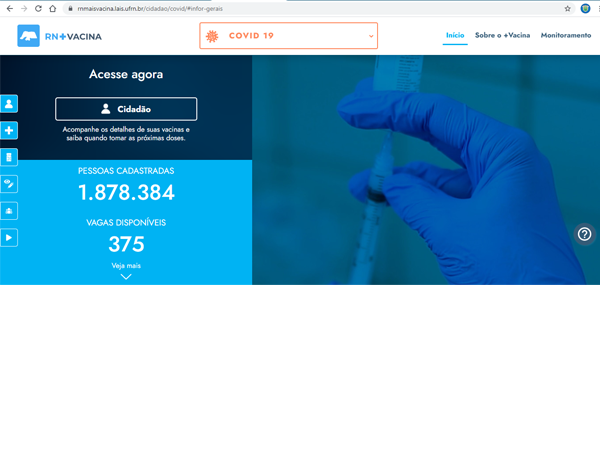Reload the page with refresh icon
The image size is (600, 450).
click(38, 8)
